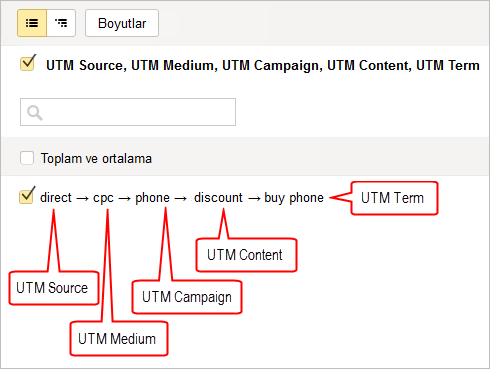The width and height of the screenshot is (490, 369).
Task: Click the UTM Source callout label
Action: click(x=52, y=288)
